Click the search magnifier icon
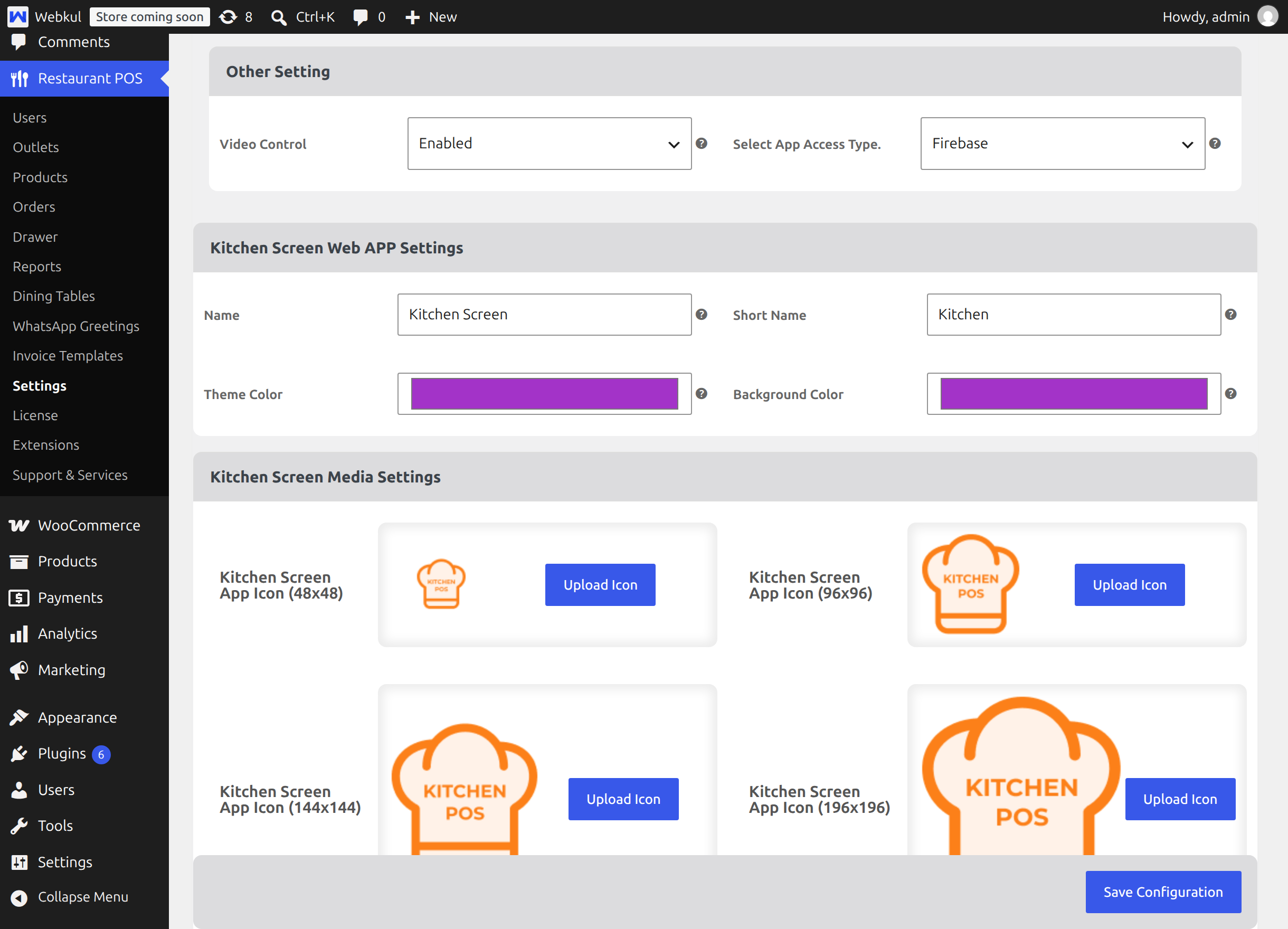 (278, 17)
